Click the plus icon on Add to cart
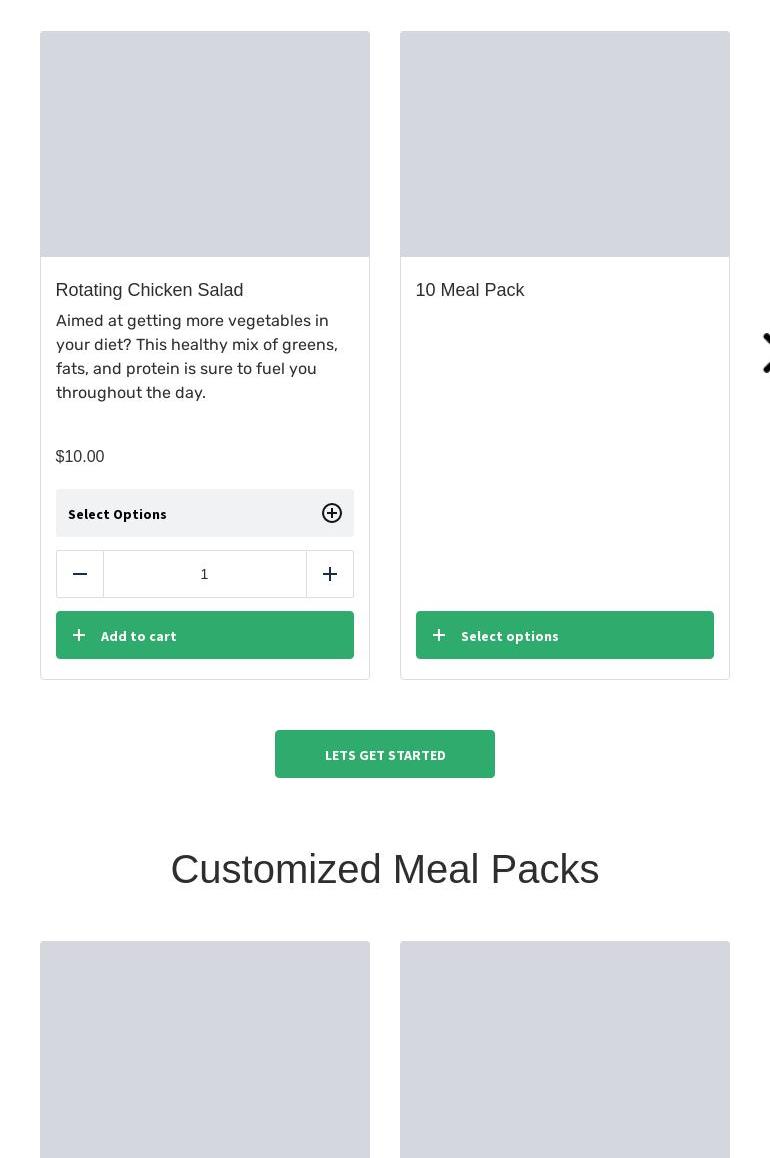The image size is (770, 1158). [x=79, y=635]
